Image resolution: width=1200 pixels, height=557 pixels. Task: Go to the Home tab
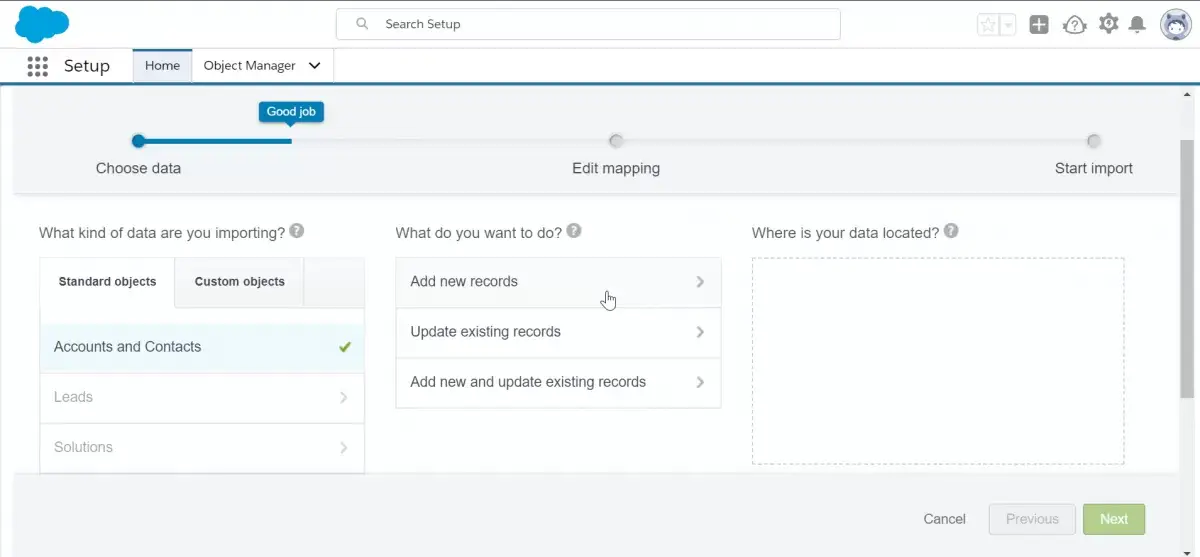pyautogui.click(x=162, y=66)
